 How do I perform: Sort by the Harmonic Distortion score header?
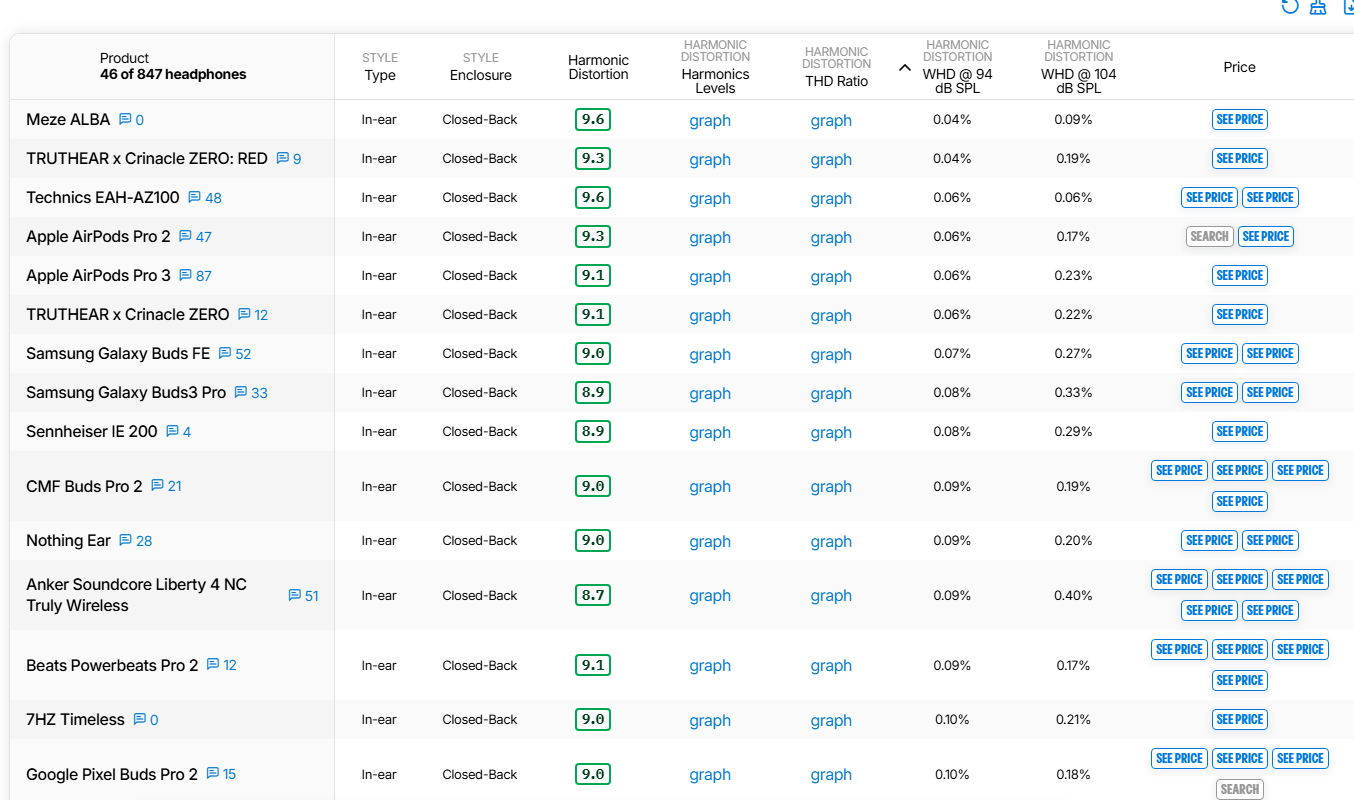point(598,67)
